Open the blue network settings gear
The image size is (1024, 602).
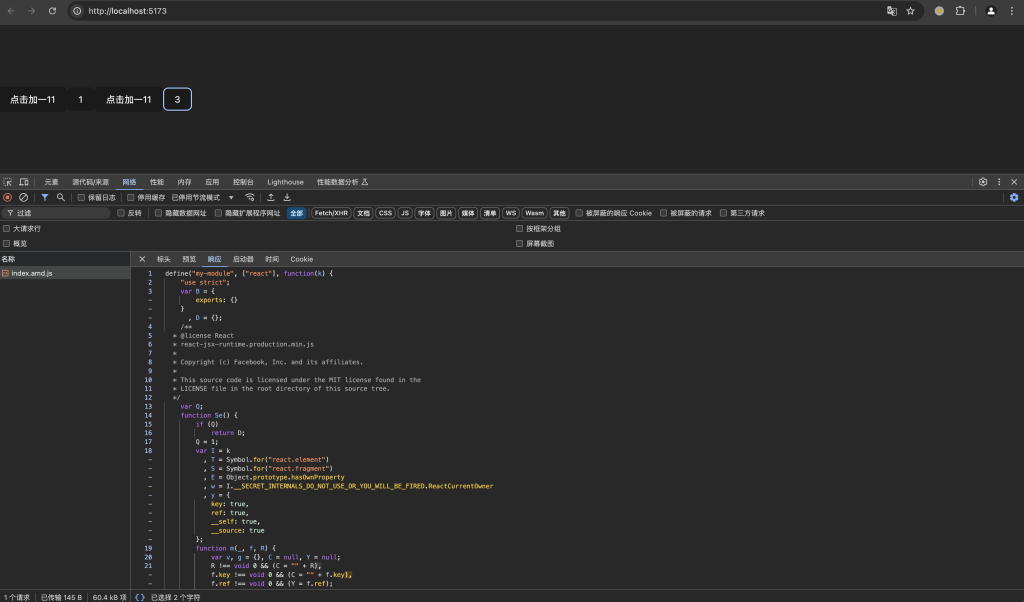click(x=1014, y=197)
